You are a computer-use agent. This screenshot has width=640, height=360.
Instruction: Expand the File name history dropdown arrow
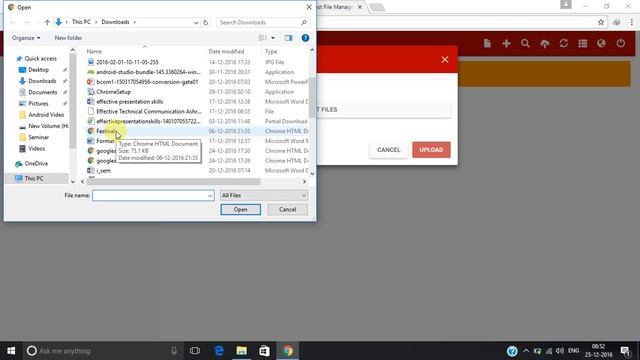210,196
